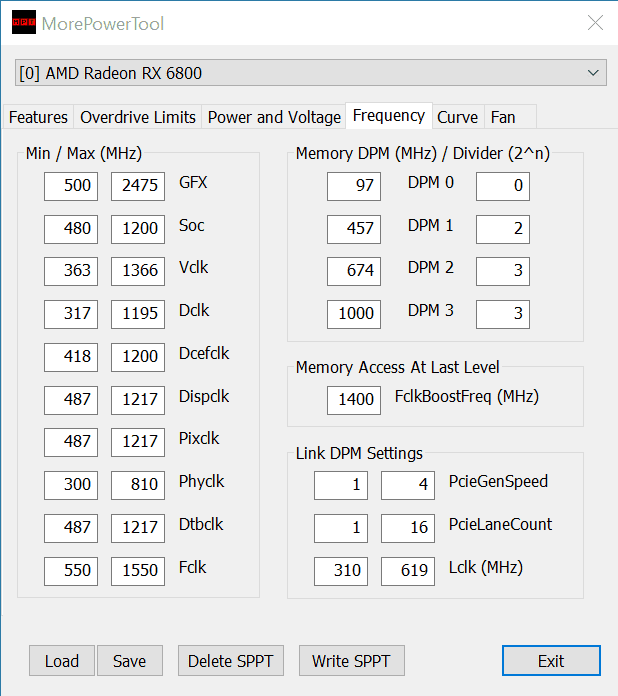Screen dimensions: 618x696
Task: Click the Memory Access At Last Level label
Action: (397, 367)
